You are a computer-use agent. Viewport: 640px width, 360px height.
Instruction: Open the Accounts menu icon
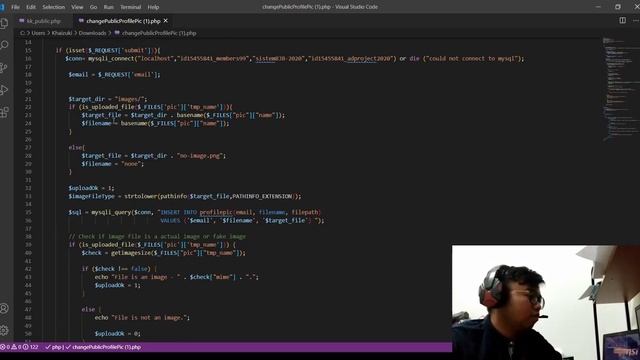point(4,309)
